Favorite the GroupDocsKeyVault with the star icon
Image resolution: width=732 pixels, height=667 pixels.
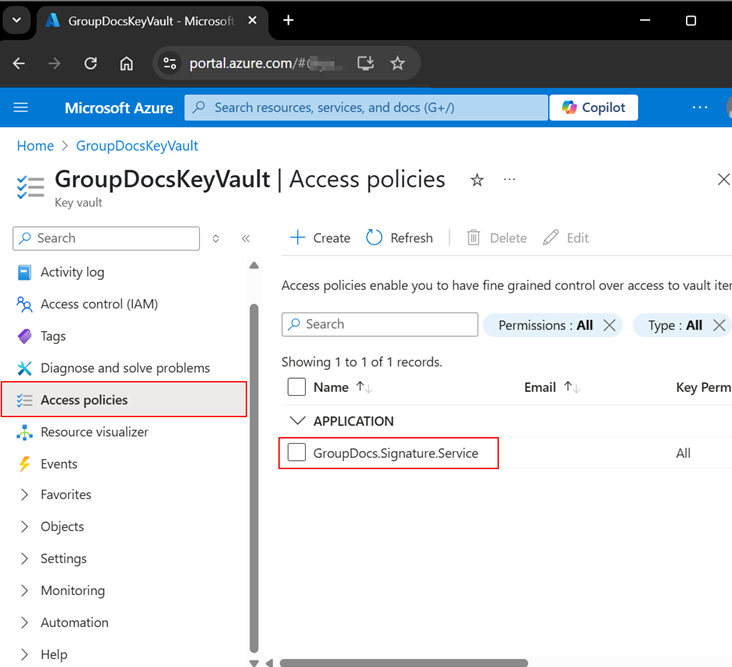(x=477, y=180)
